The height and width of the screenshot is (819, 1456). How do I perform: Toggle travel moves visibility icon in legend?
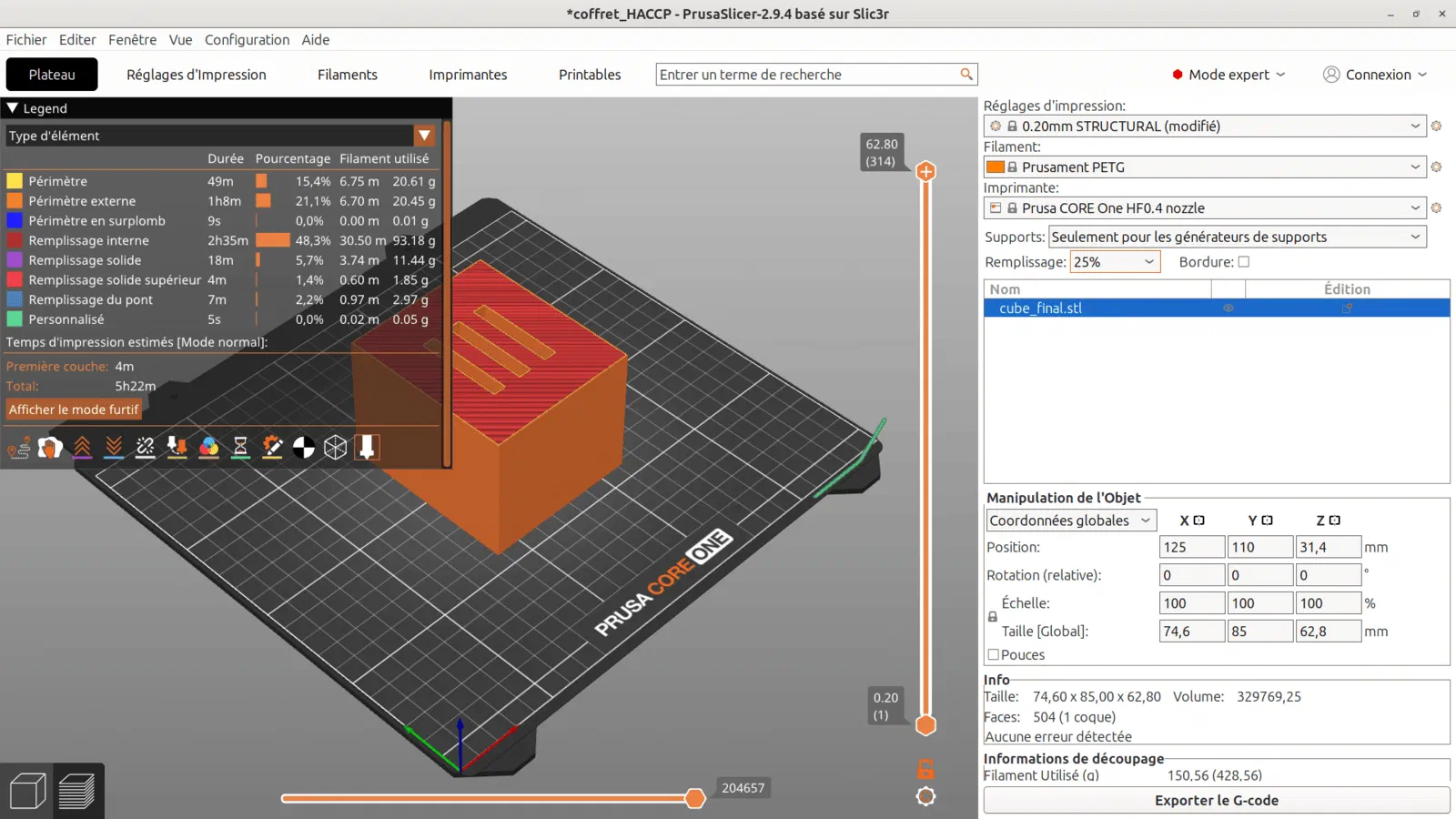pos(19,447)
